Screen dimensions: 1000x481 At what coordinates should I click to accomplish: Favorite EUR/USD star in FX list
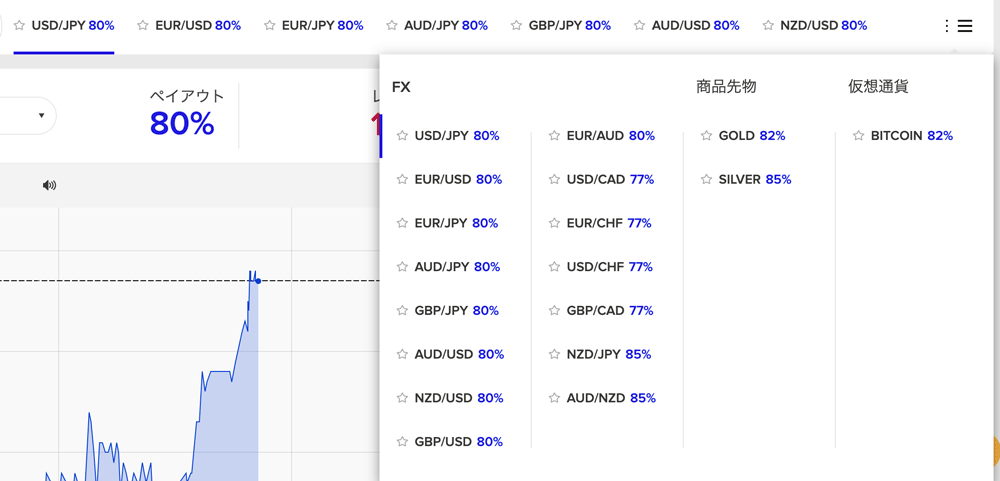pos(402,179)
